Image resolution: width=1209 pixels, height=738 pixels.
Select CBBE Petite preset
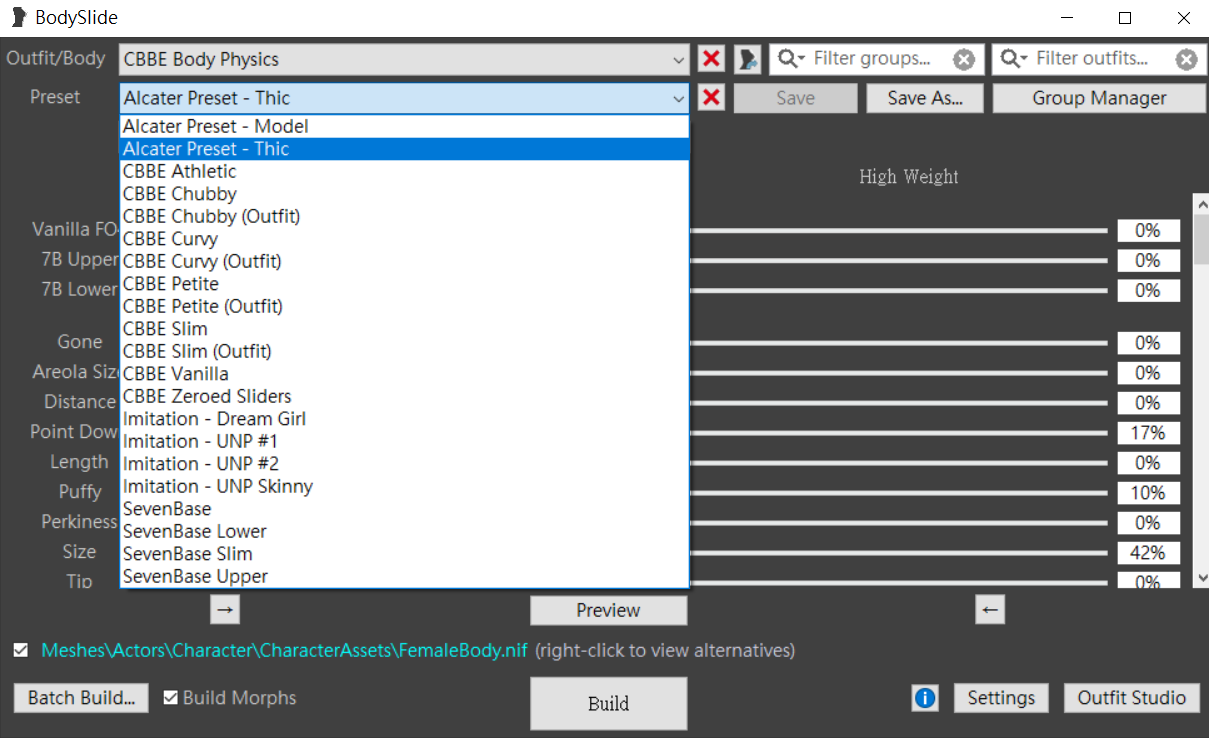tap(405, 284)
